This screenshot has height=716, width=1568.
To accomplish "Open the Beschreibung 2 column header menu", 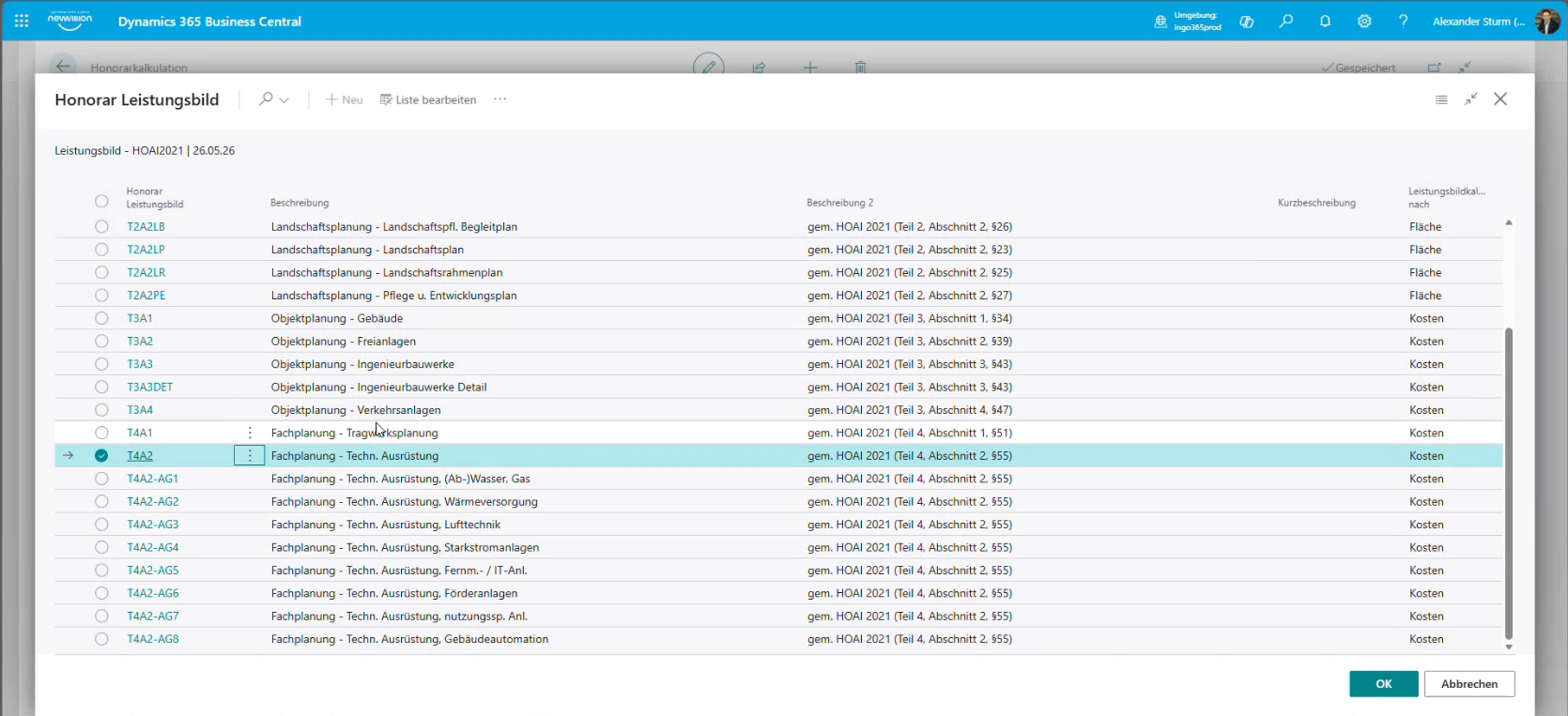I will click(840, 203).
